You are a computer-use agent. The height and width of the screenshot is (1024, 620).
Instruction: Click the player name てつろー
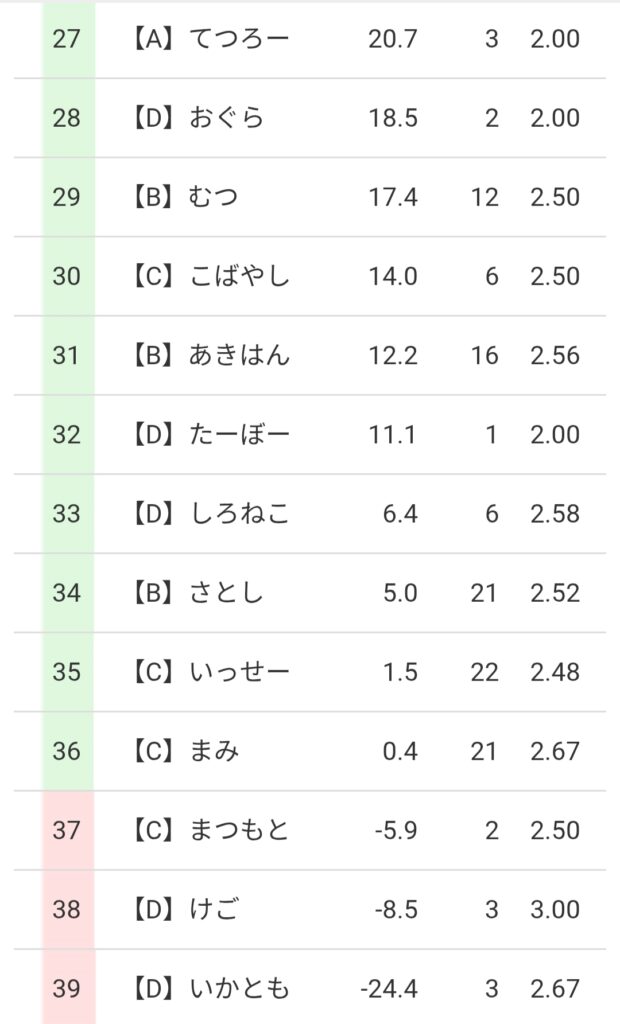pos(239,40)
